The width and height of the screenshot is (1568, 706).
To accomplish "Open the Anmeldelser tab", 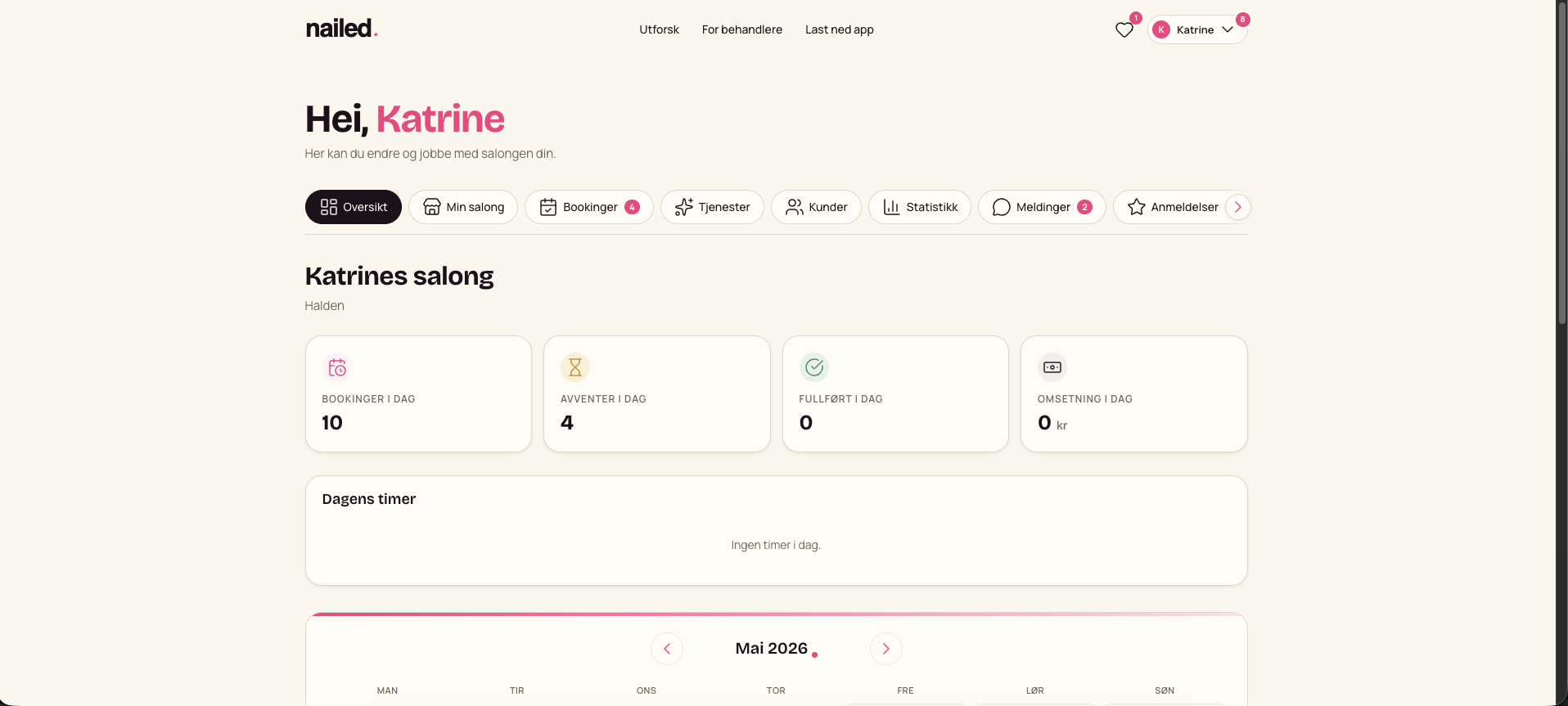I will (1172, 207).
